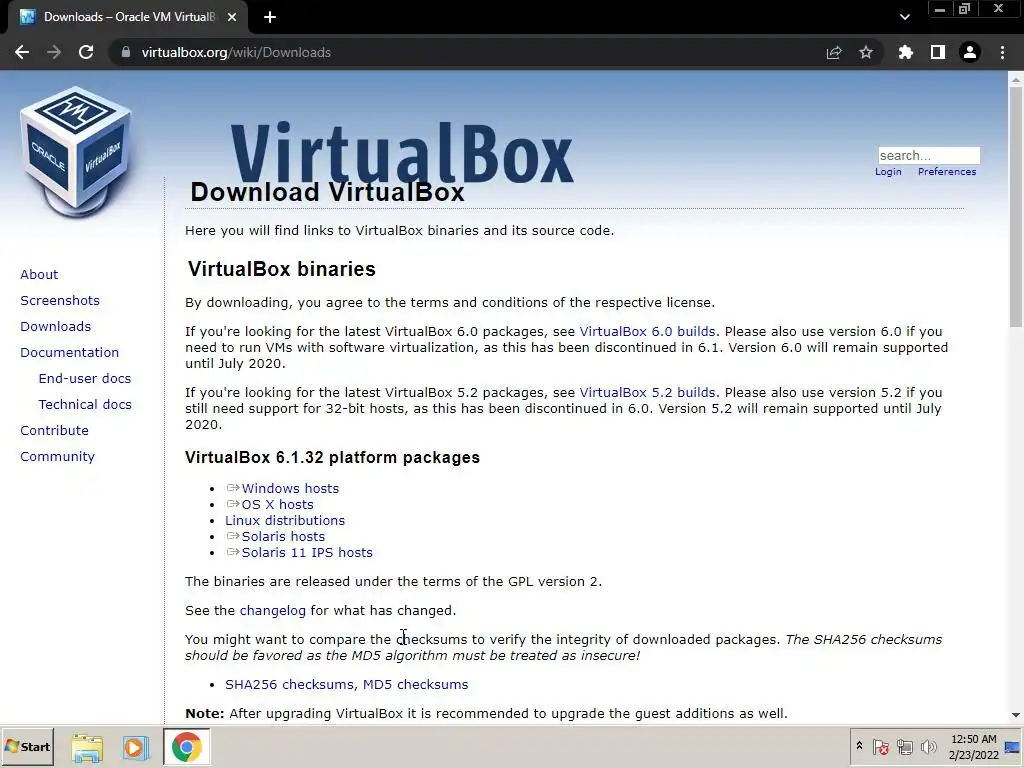
Task: Open the Preferences link
Action: point(947,172)
